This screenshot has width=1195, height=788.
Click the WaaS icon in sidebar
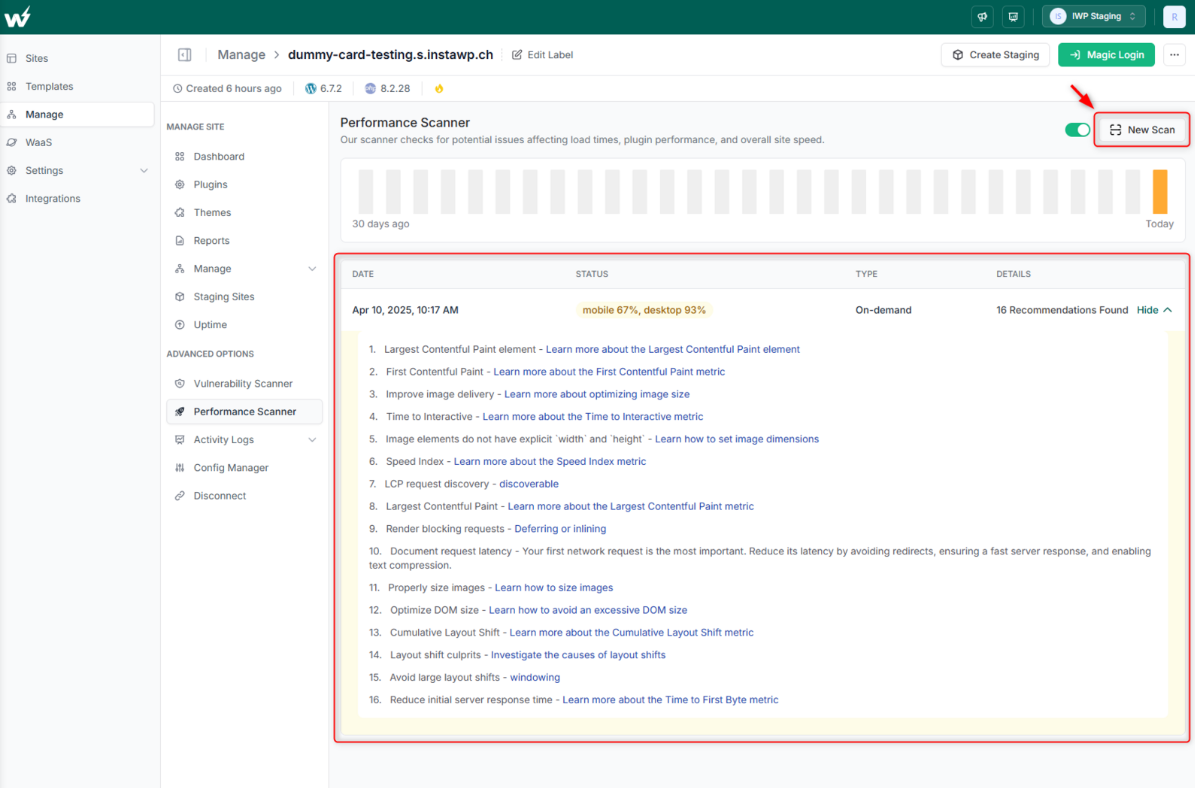(11, 143)
